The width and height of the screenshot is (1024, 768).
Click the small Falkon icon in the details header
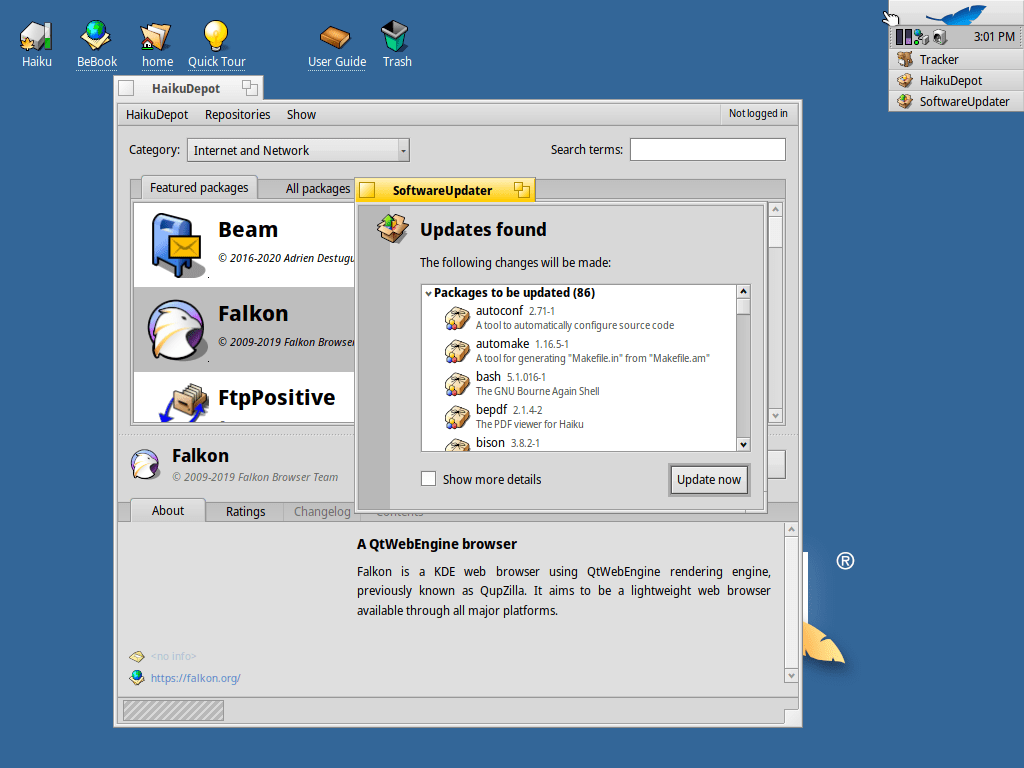[145, 464]
